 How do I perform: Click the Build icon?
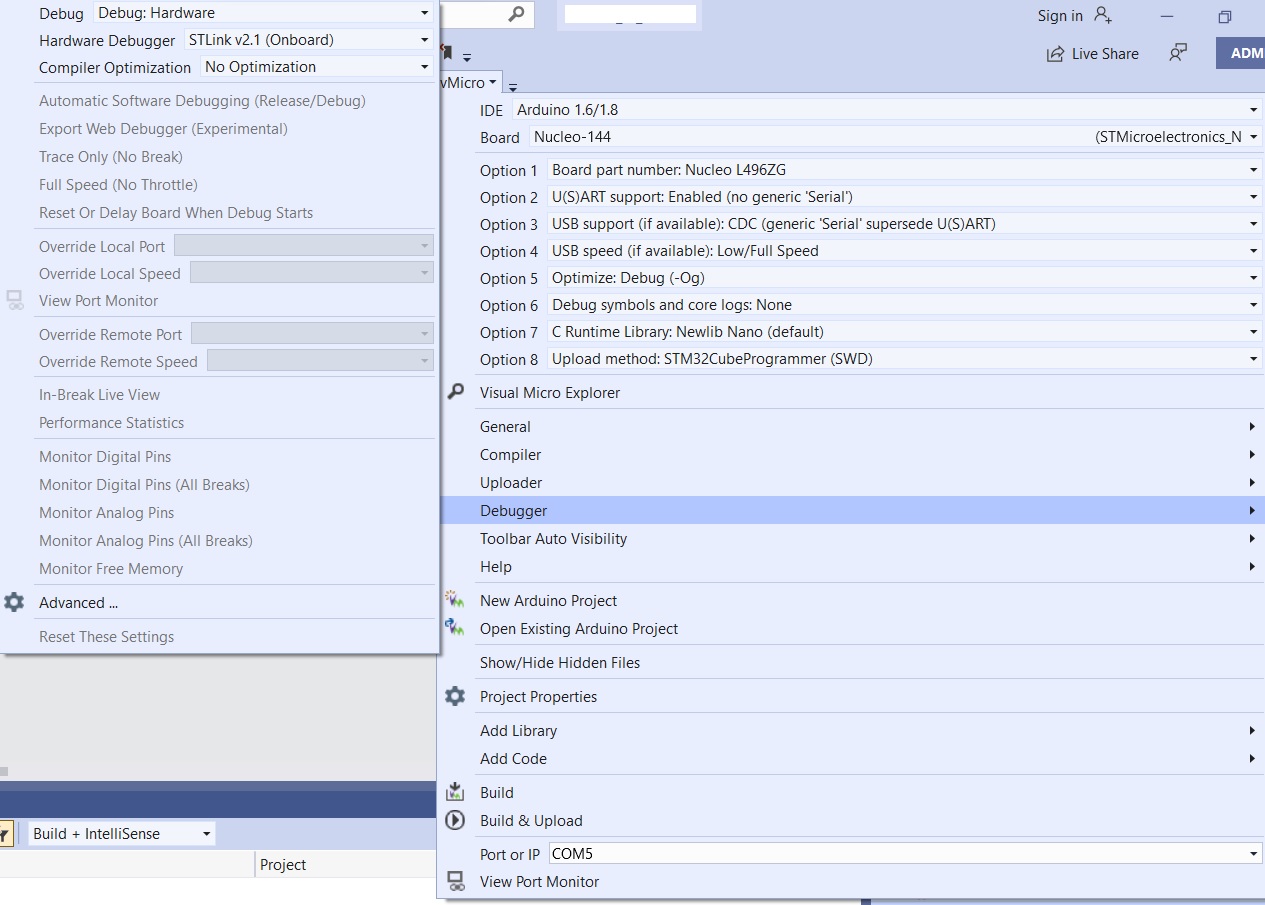click(x=455, y=792)
